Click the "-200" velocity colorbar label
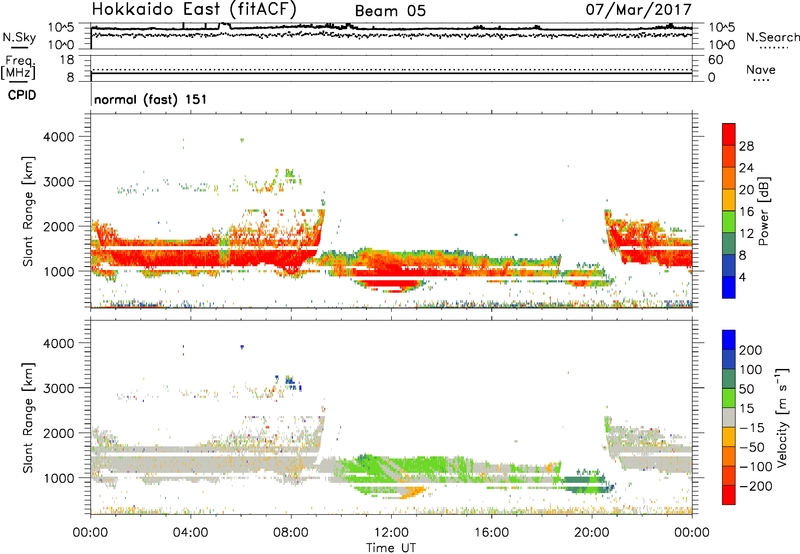The width and height of the screenshot is (800, 554). pyautogui.click(x=756, y=486)
